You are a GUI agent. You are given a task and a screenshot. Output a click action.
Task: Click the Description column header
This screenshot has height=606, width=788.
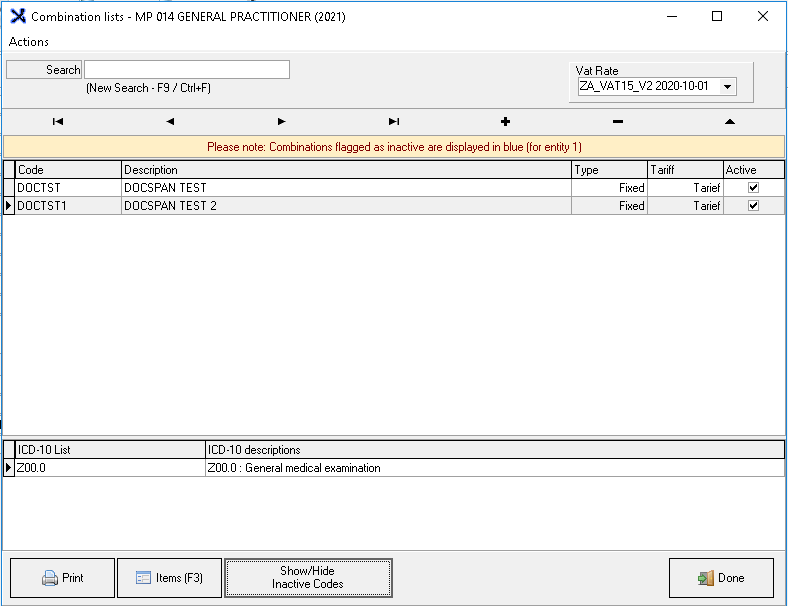pos(345,170)
